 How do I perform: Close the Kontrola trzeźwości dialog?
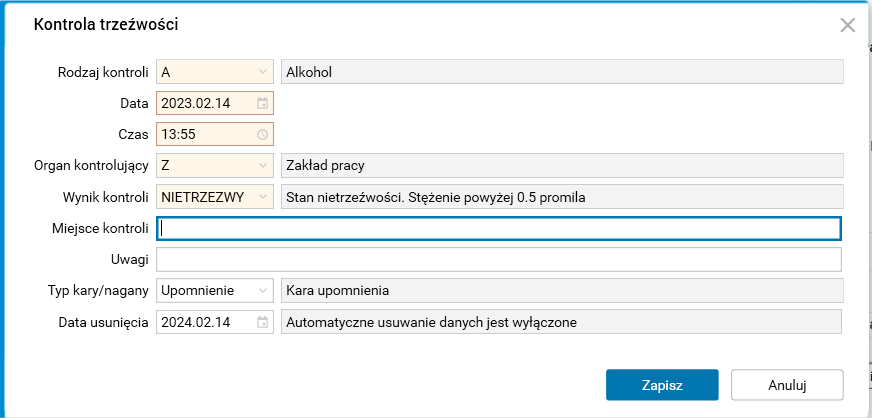tap(848, 26)
